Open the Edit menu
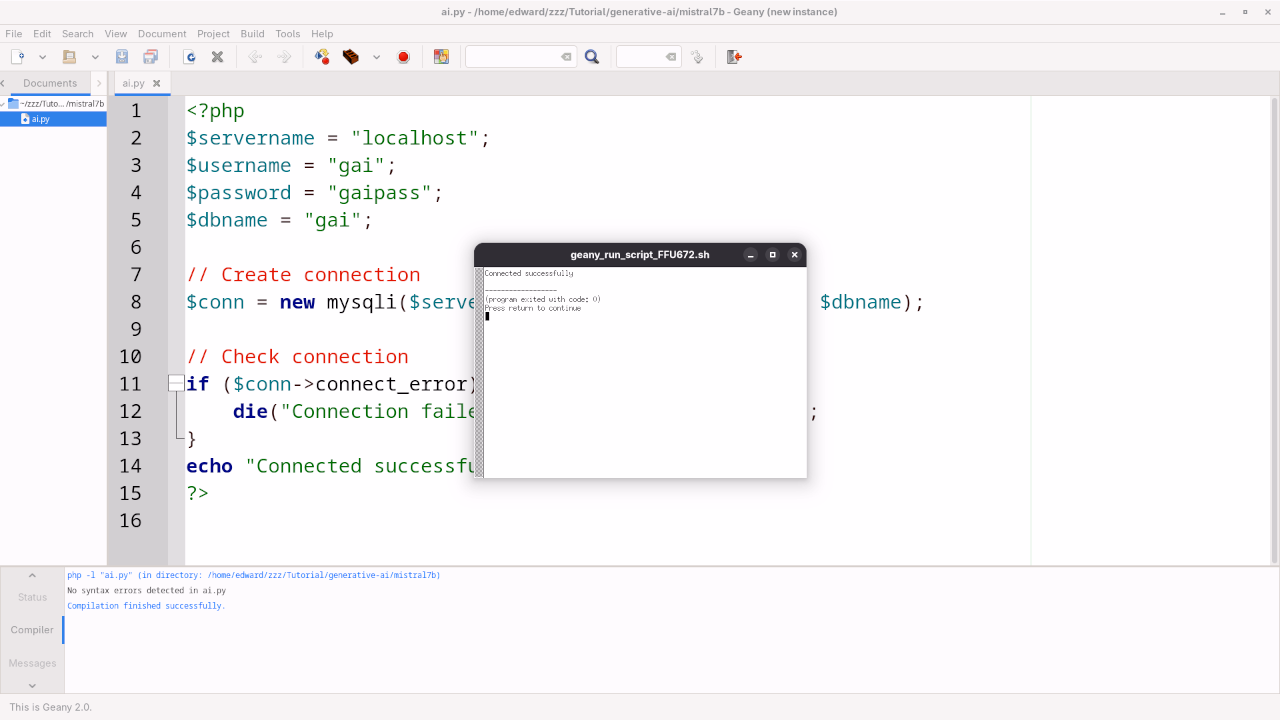The width and height of the screenshot is (1280, 720). tap(42, 34)
